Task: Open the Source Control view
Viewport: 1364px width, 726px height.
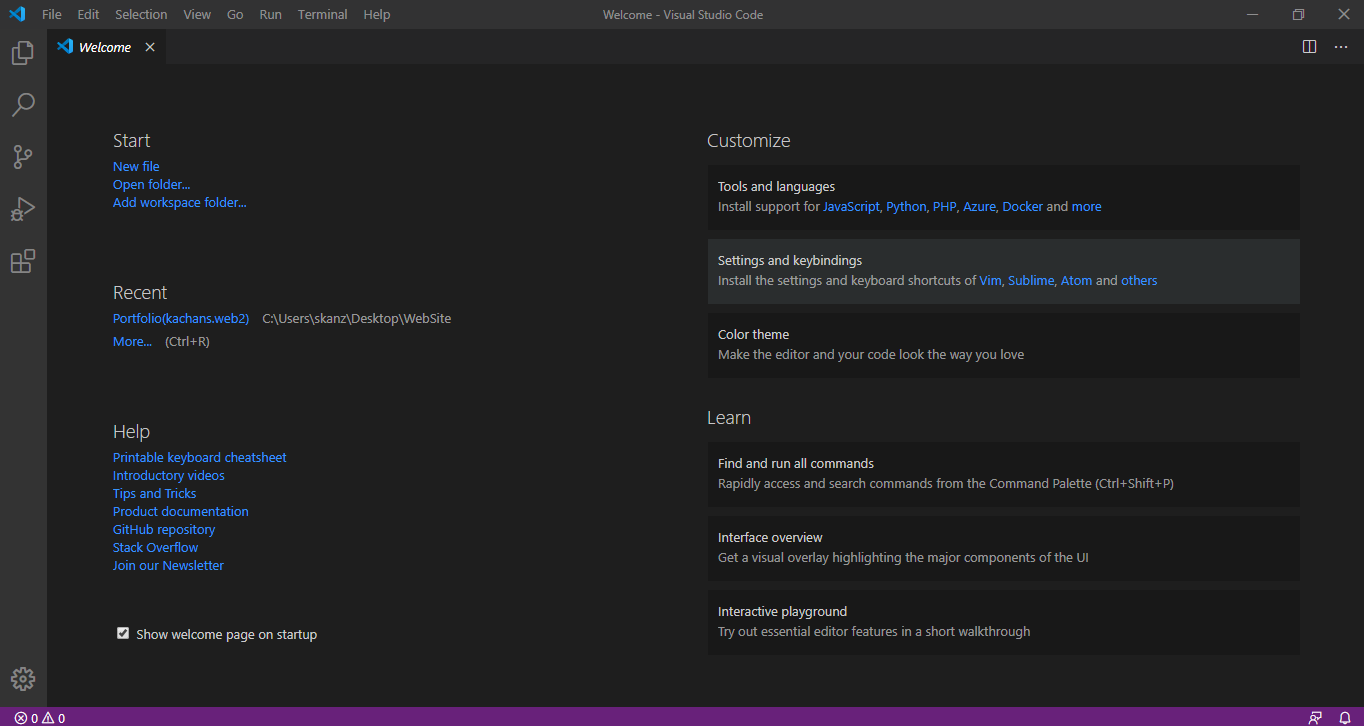Action: (x=23, y=157)
